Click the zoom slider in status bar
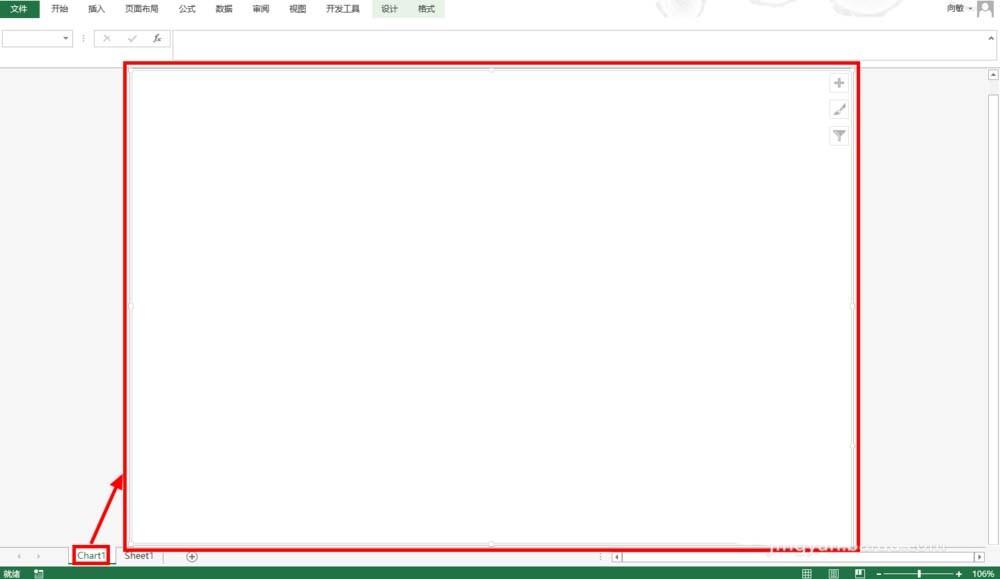The image size is (1000, 579). tap(918, 573)
